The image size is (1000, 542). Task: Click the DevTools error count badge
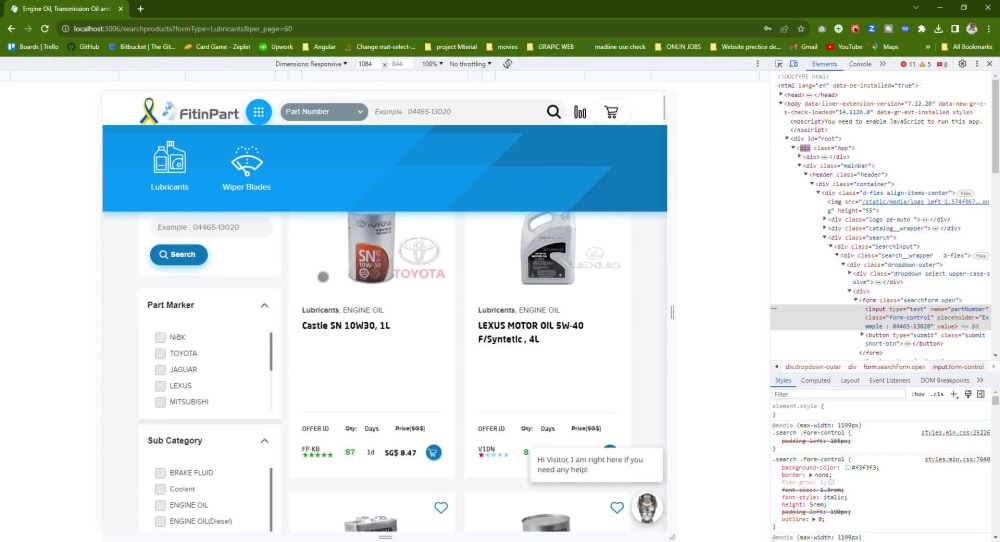pos(908,64)
